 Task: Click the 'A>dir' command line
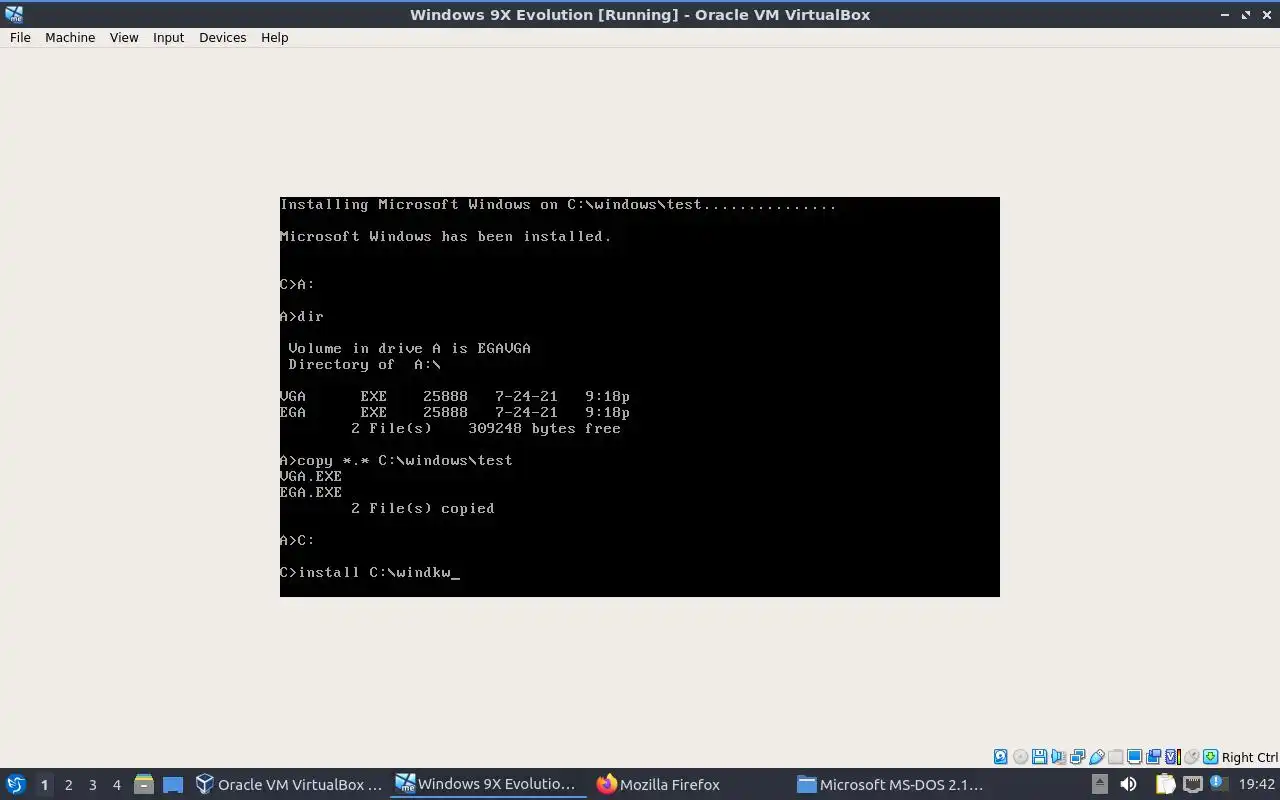coord(302,316)
